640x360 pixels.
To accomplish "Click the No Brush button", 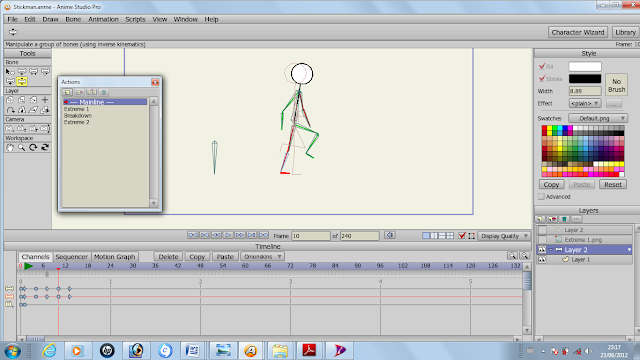I will [616, 85].
